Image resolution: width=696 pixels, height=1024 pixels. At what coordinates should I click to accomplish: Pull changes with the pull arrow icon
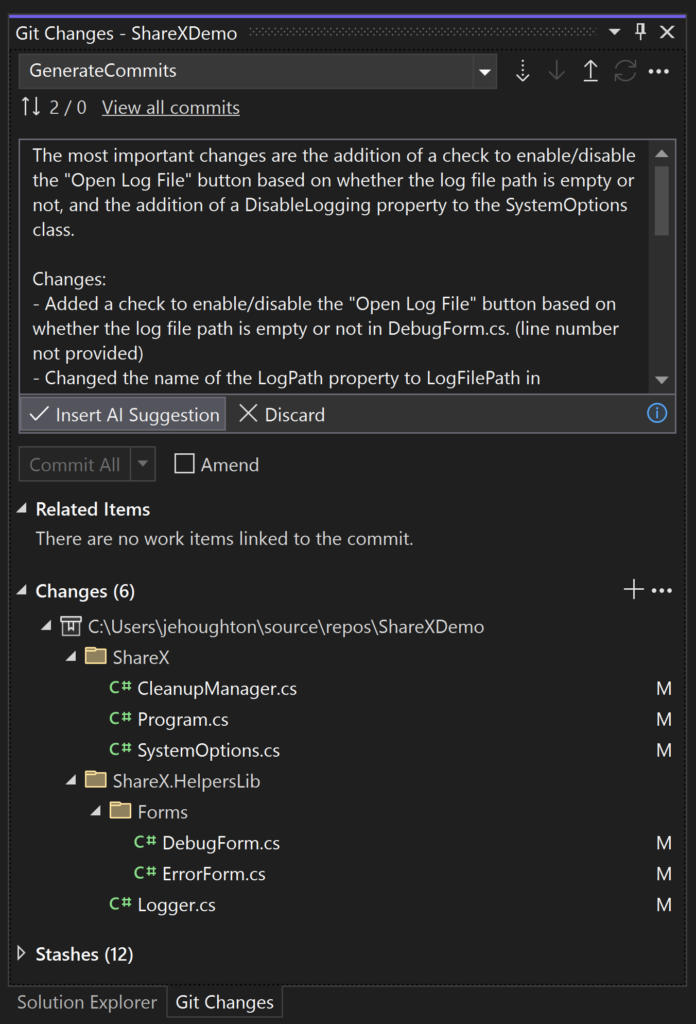[556, 71]
